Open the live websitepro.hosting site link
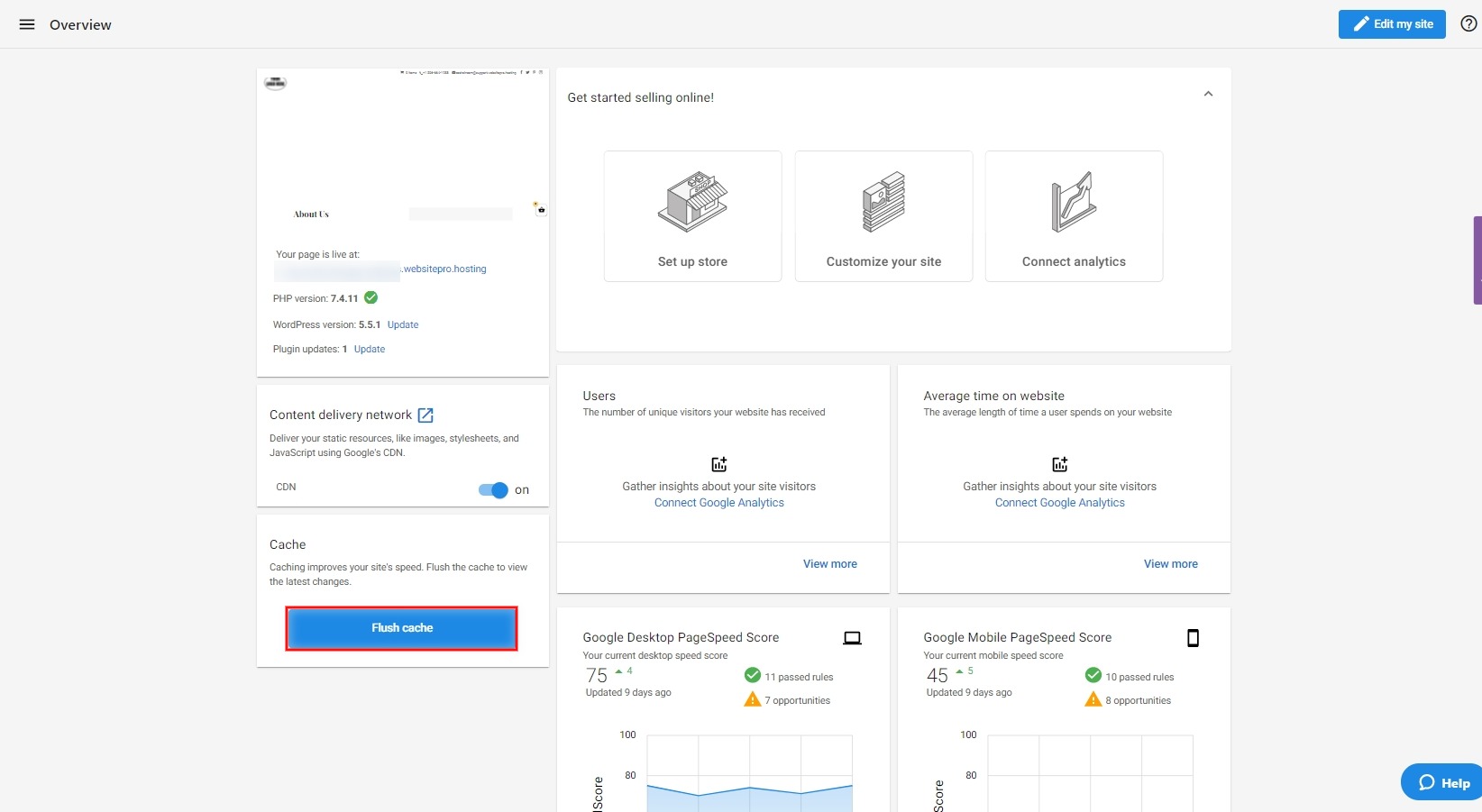This screenshot has height=812, width=1482. tap(444, 269)
